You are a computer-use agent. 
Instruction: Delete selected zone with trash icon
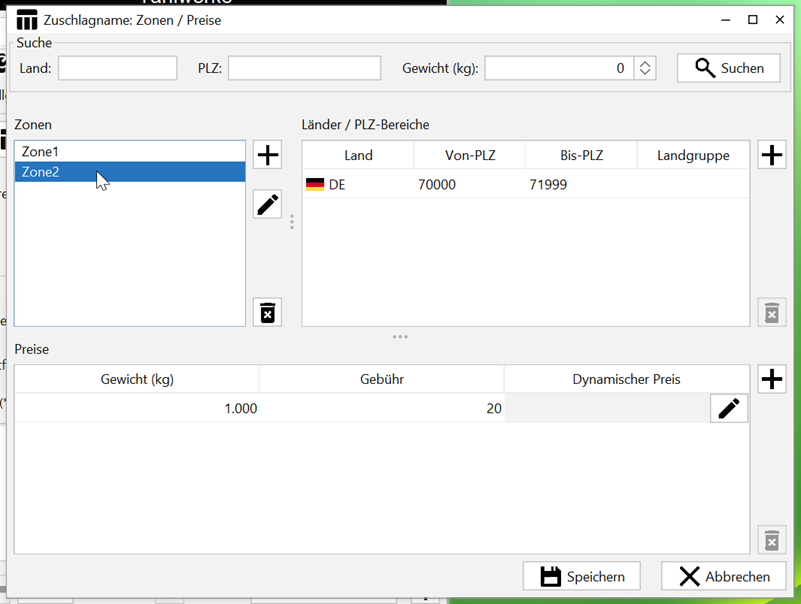pyautogui.click(x=268, y=313)
